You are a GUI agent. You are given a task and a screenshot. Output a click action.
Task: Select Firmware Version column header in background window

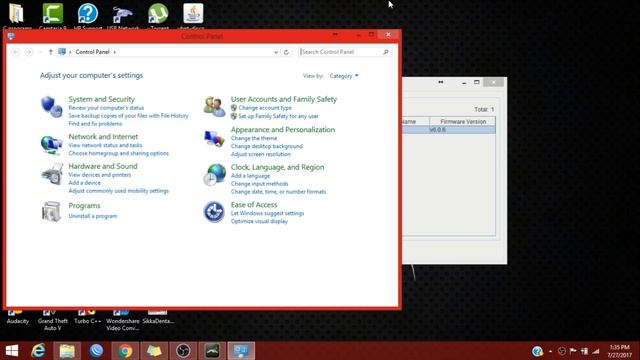(x=463, y=122)
